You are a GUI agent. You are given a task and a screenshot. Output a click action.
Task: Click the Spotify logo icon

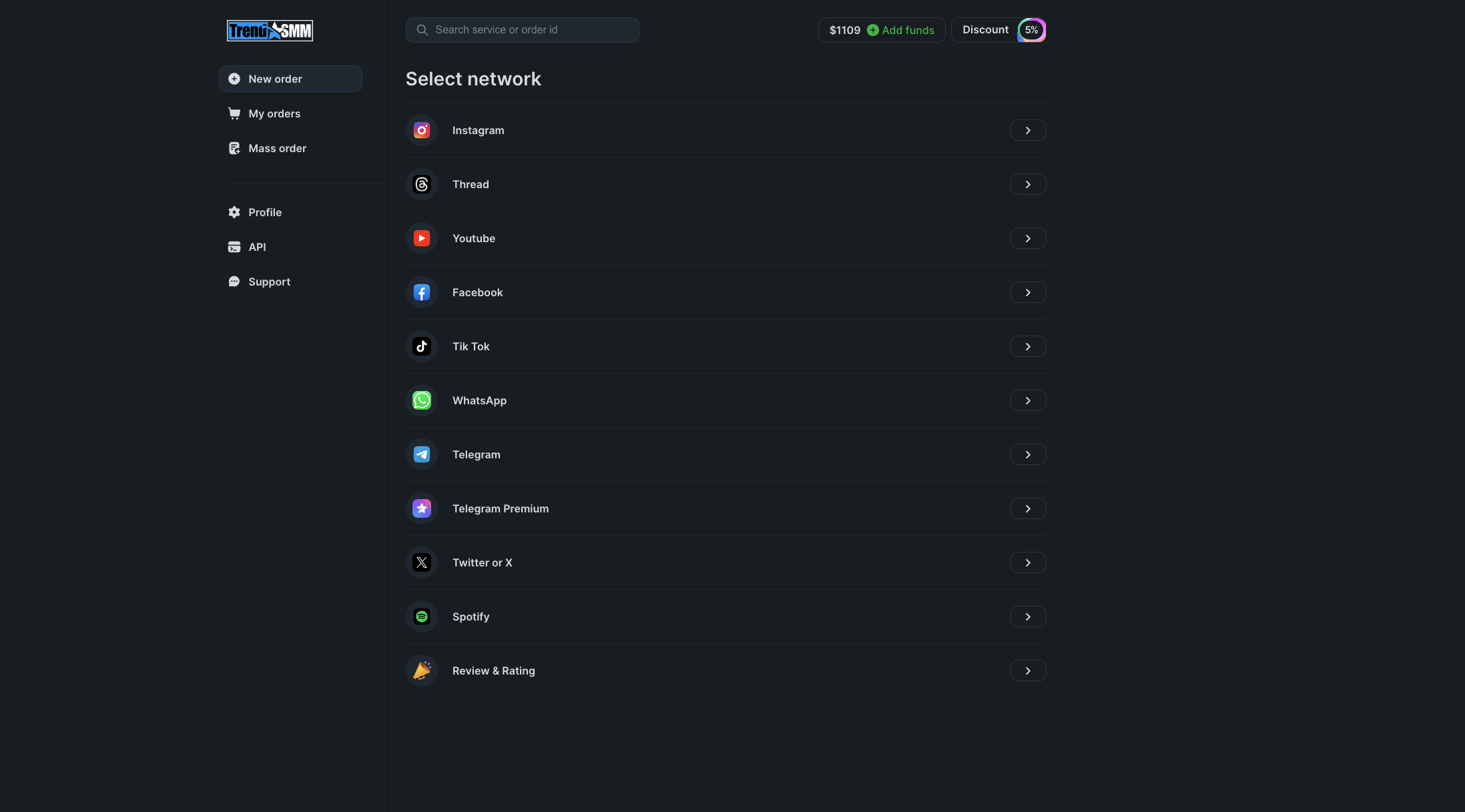(x=421, y=617)
